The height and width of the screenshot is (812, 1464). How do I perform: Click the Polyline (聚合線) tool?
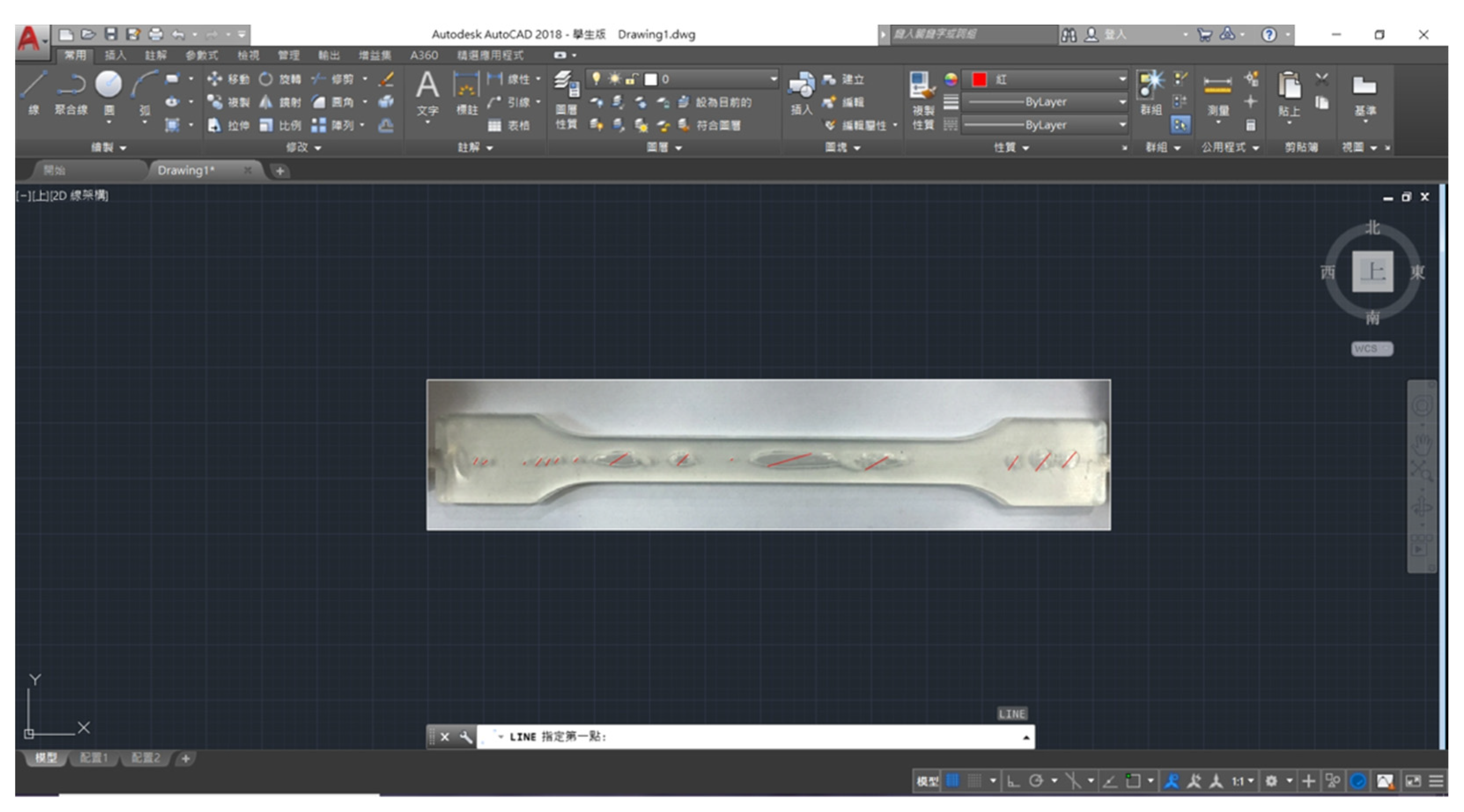click(71, 85)
